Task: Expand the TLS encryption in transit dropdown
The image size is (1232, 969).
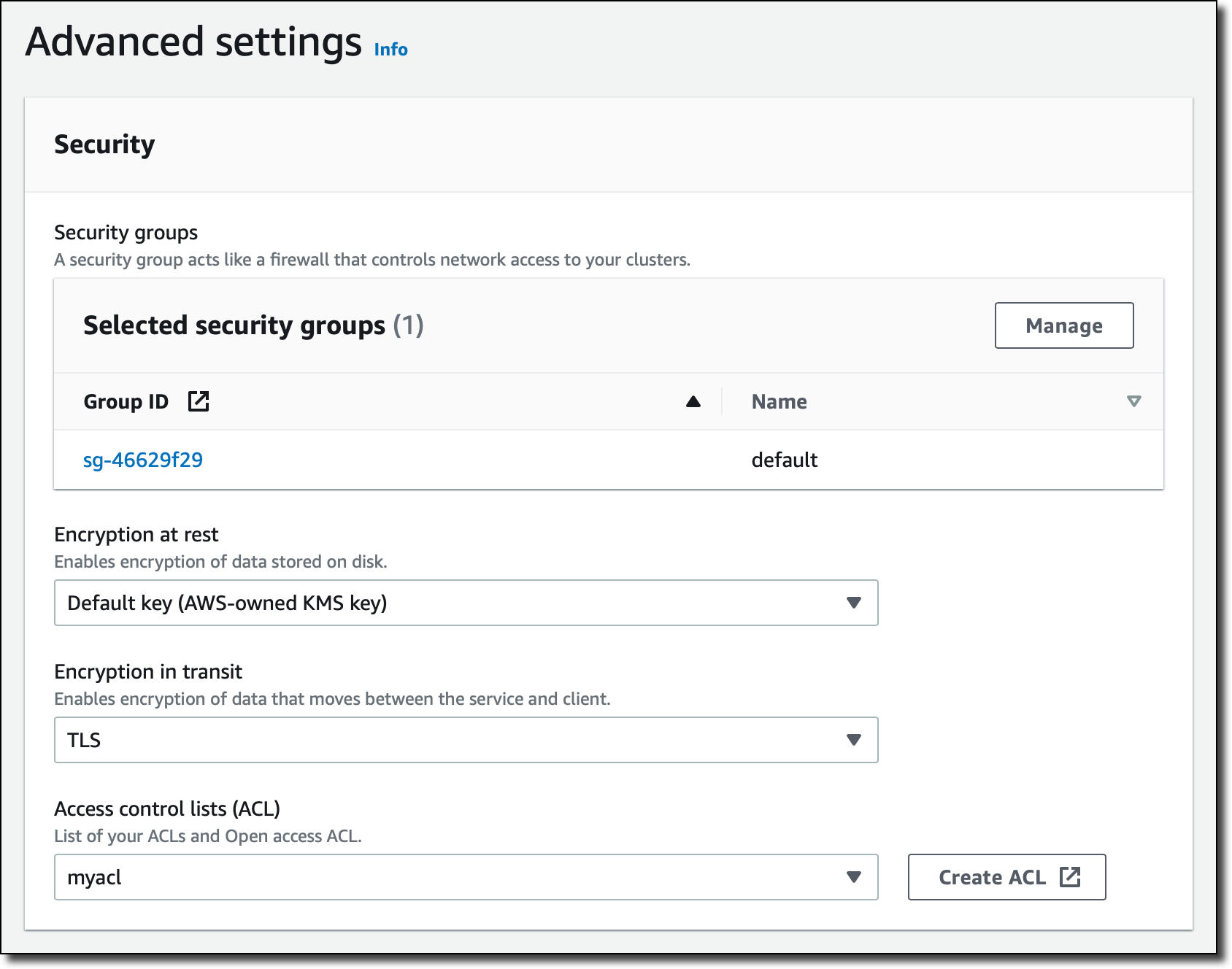Action: pyautogui.click(x=466, y=740)
